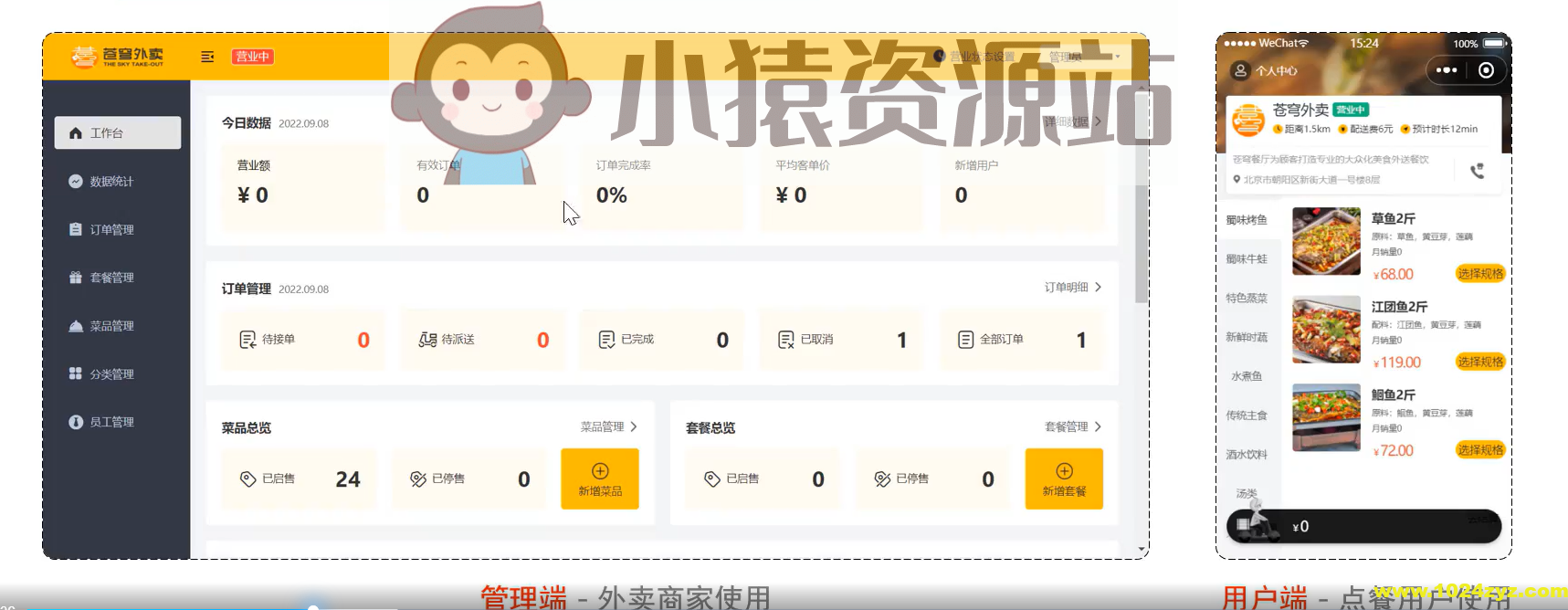
Task: Click the 已启售 tag icon in 菜品总览
Action: [247, 479]
